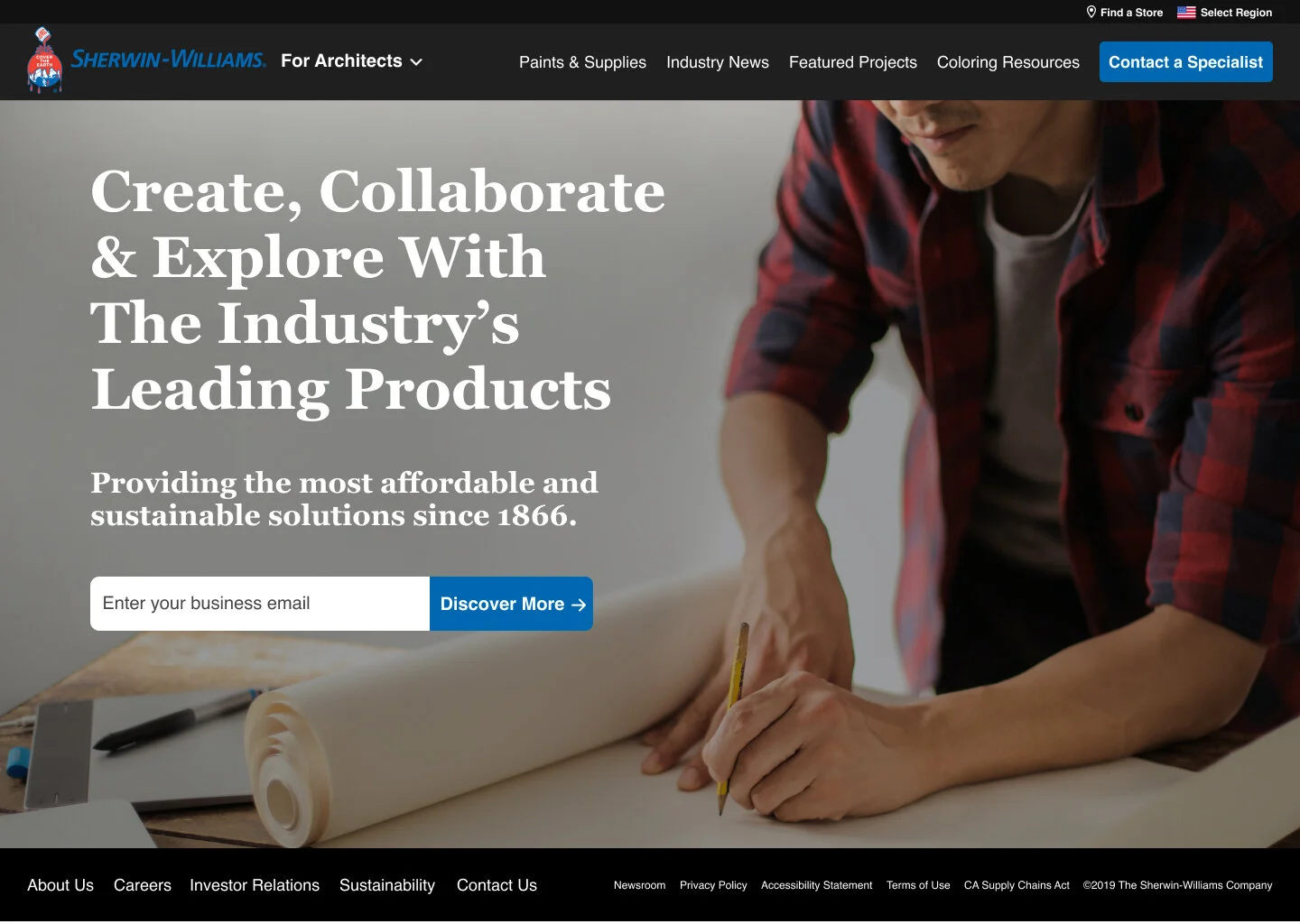Click the Sherwin-Williams wordmark text
1300x924 pixels.
click(169, 60)
